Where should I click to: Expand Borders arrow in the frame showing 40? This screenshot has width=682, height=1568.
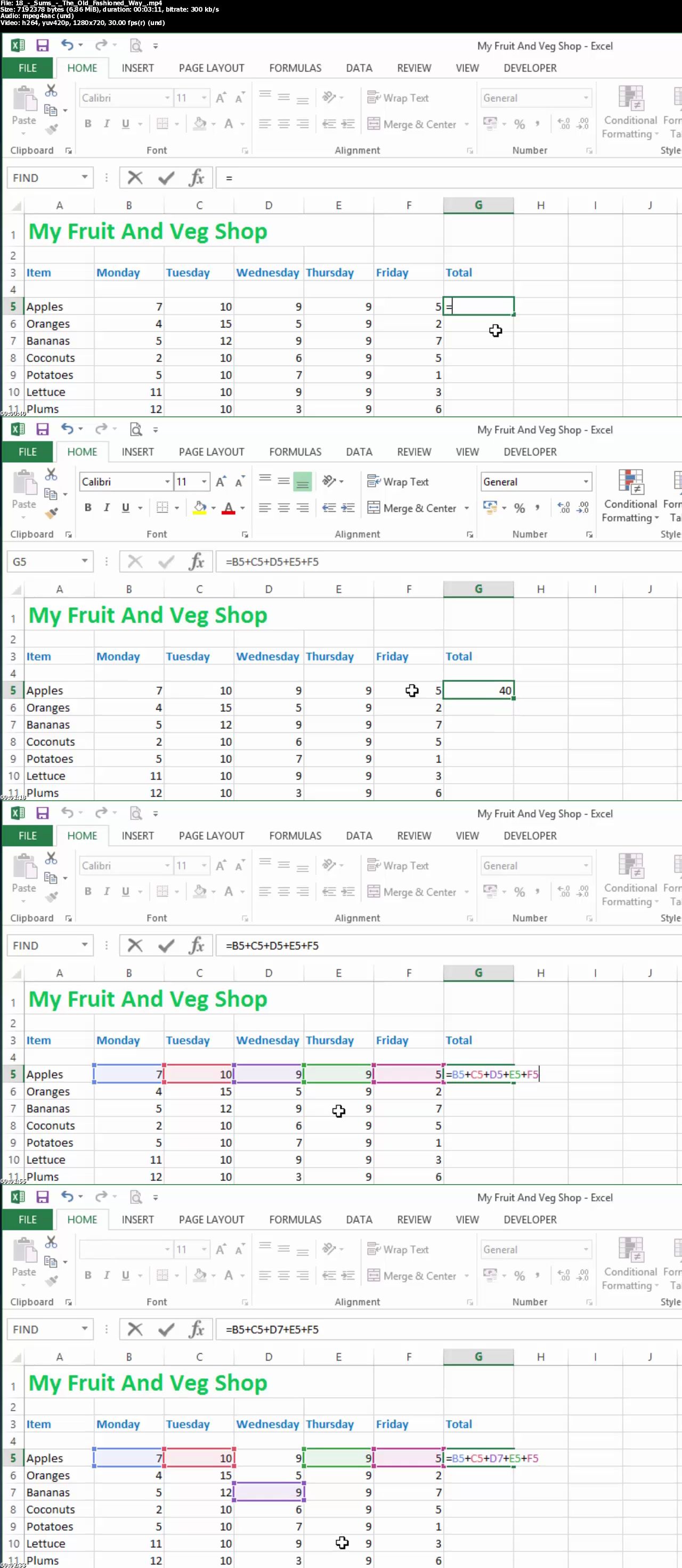pos(177,508)
